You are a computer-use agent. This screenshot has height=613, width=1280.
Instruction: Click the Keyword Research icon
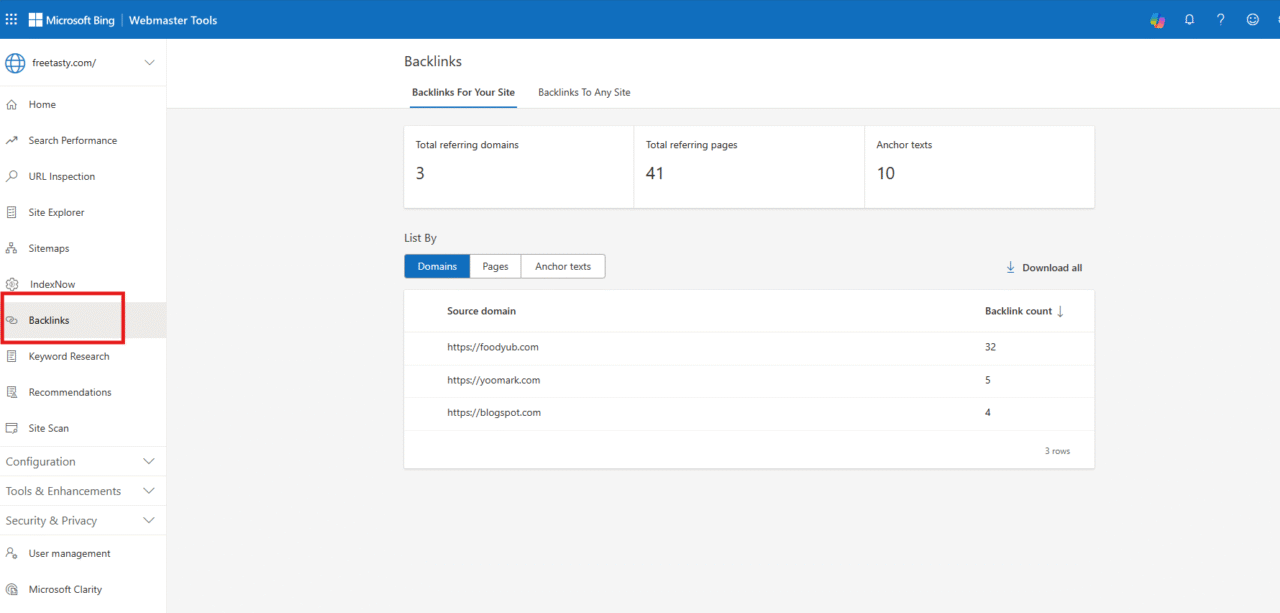[x=12, y=356]
